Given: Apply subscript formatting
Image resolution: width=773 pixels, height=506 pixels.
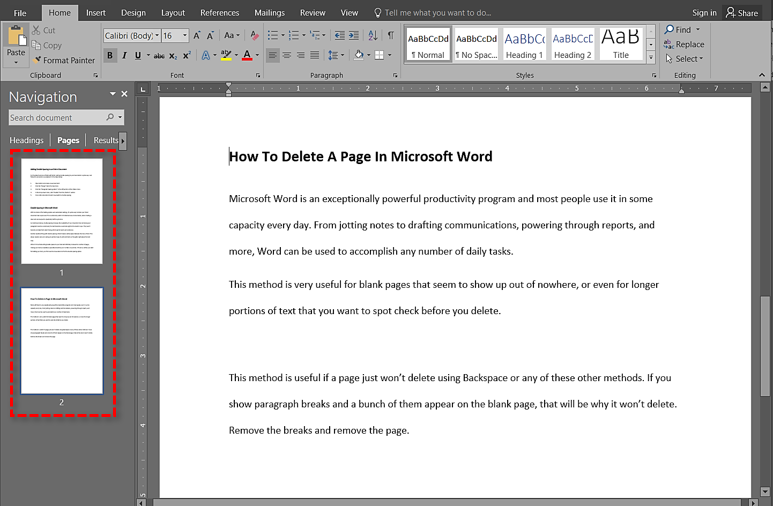Looking at the screenshot, I should (x=175, y=56).
